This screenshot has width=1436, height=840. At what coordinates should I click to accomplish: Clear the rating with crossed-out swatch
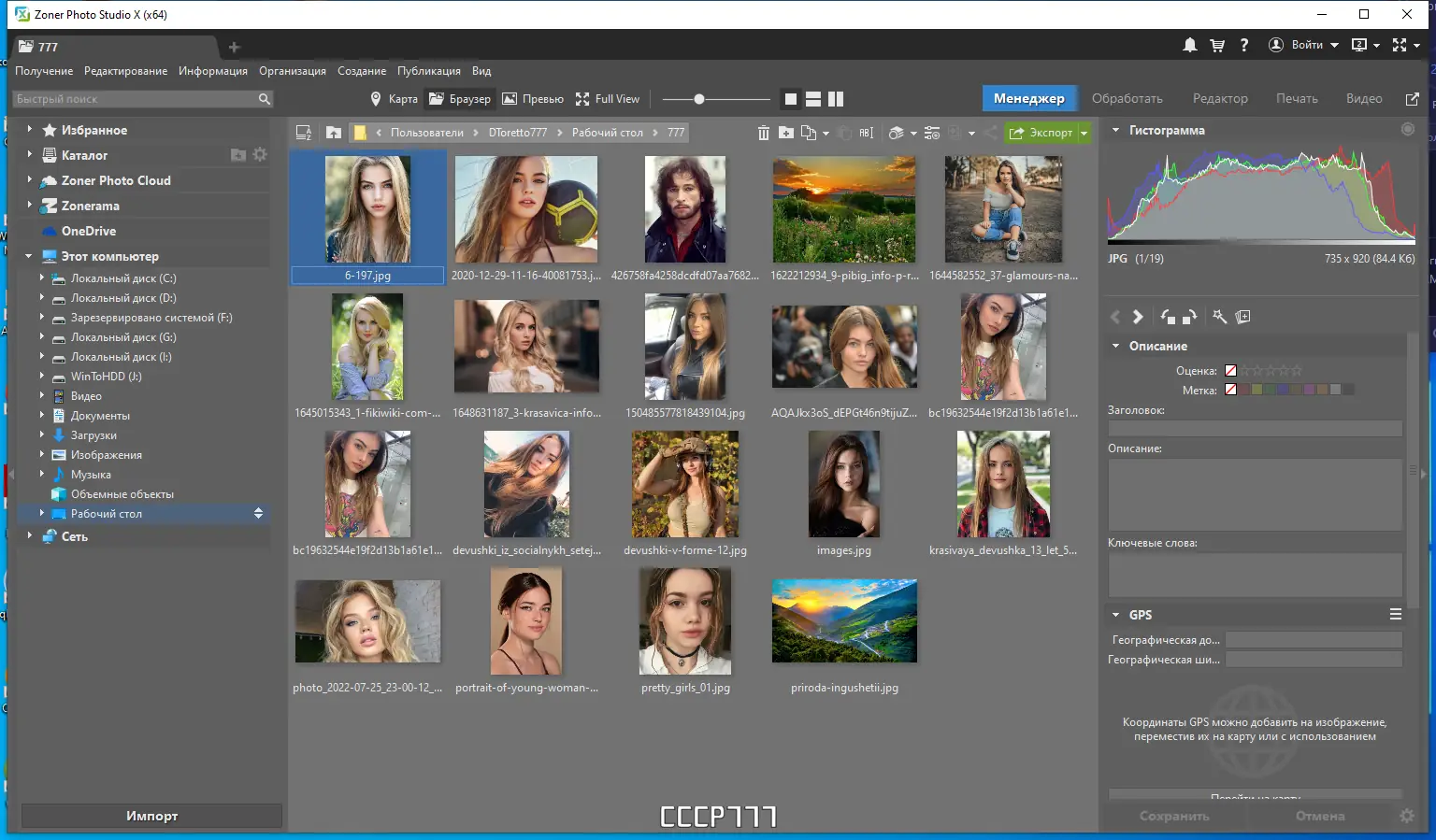(1230, 370)
